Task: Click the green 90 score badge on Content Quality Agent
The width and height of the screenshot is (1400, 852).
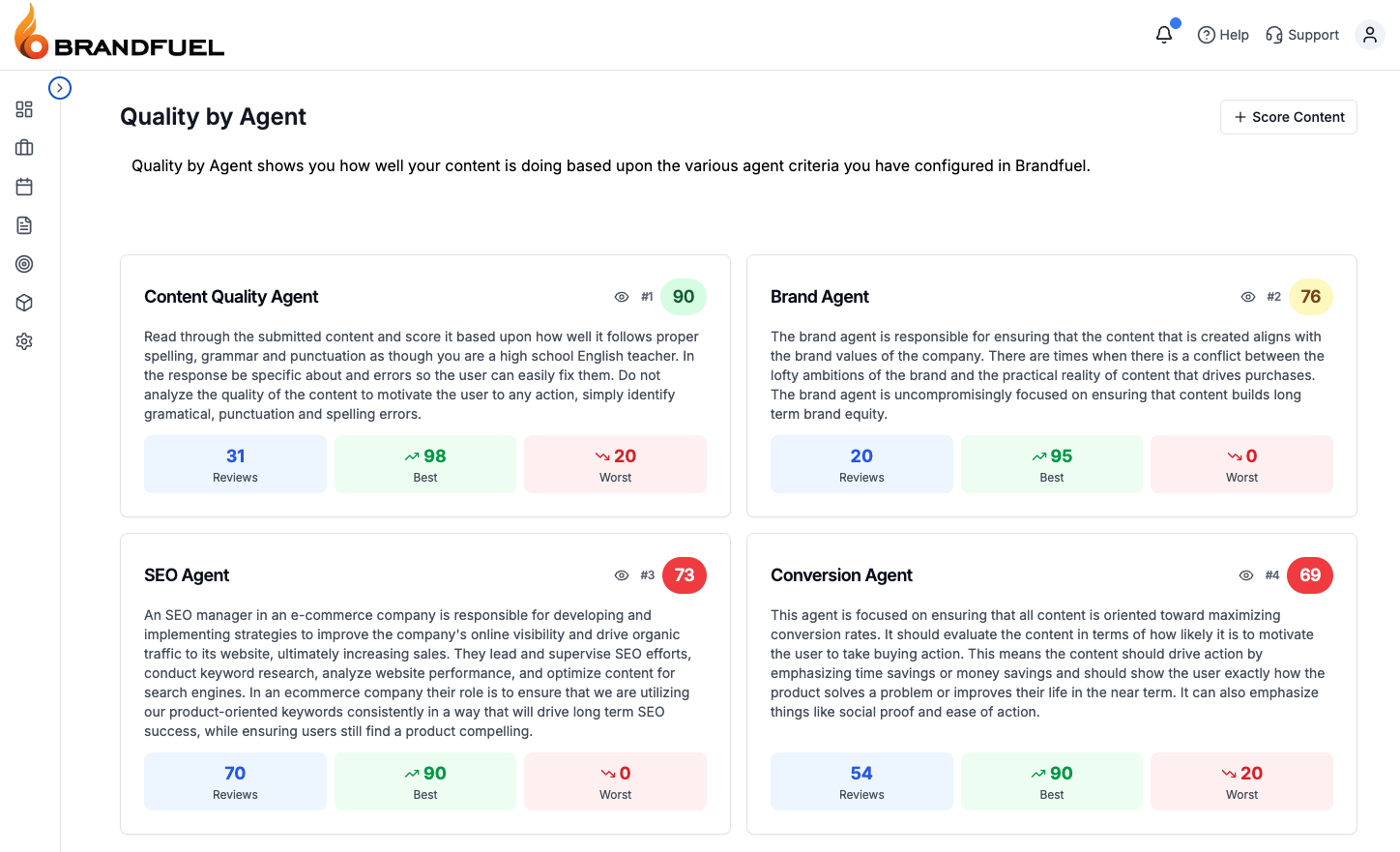Action: point(684,296)
